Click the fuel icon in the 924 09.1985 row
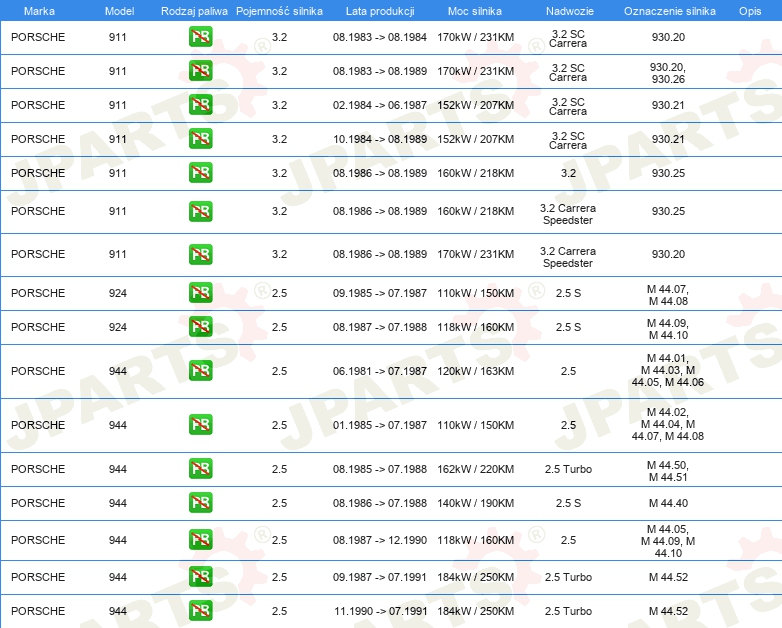This screenshot has width=782, height=628. (x=200, y=293)
